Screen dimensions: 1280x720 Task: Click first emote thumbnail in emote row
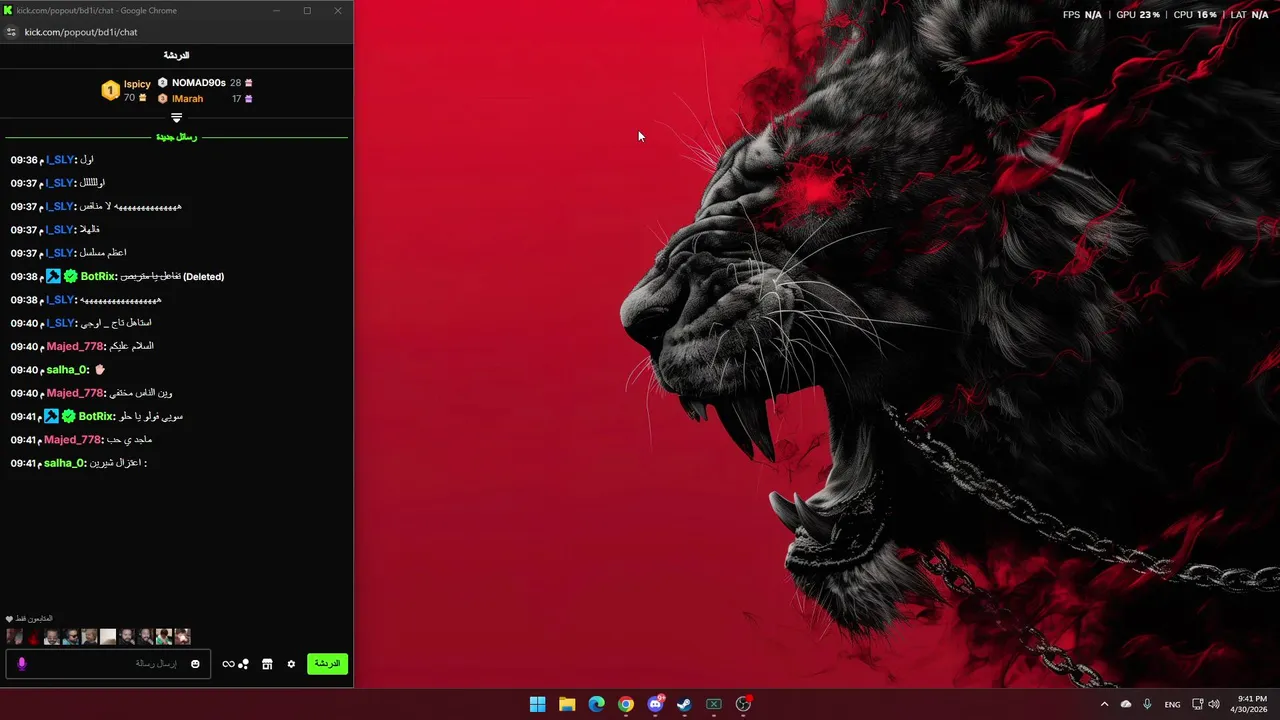(x=14, y=637)
